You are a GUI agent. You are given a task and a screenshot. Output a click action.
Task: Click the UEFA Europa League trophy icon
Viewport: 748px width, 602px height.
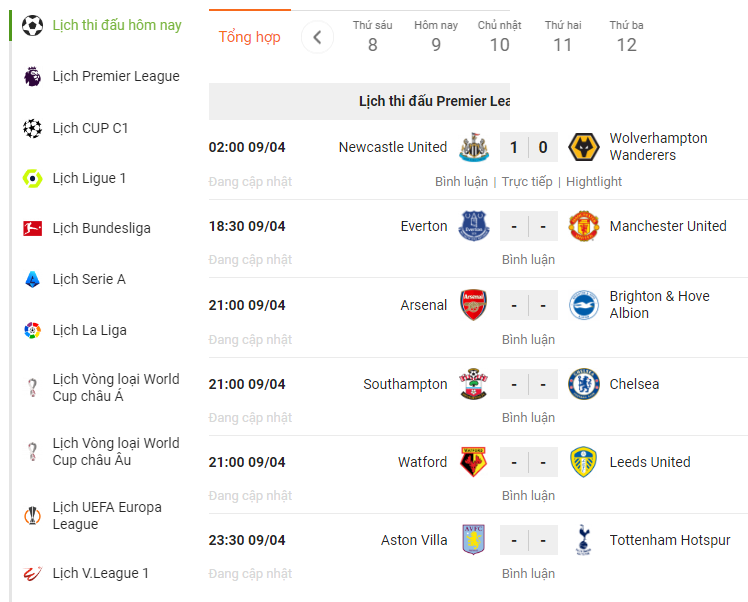[32, 515]
